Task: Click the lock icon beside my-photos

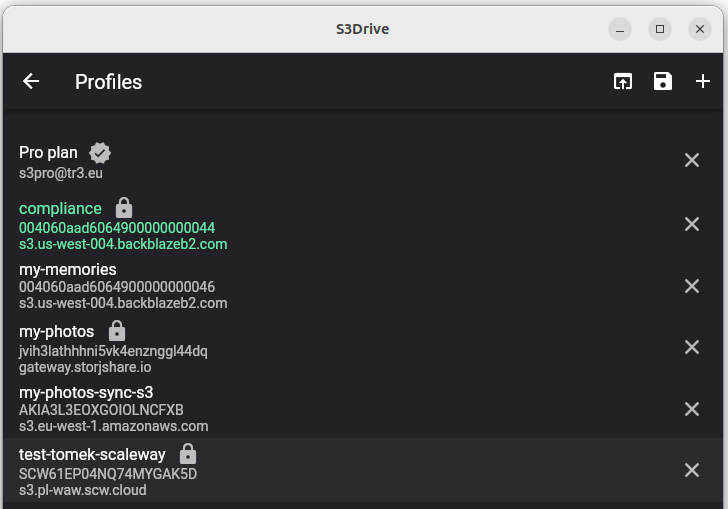Action: coord(117,331)
